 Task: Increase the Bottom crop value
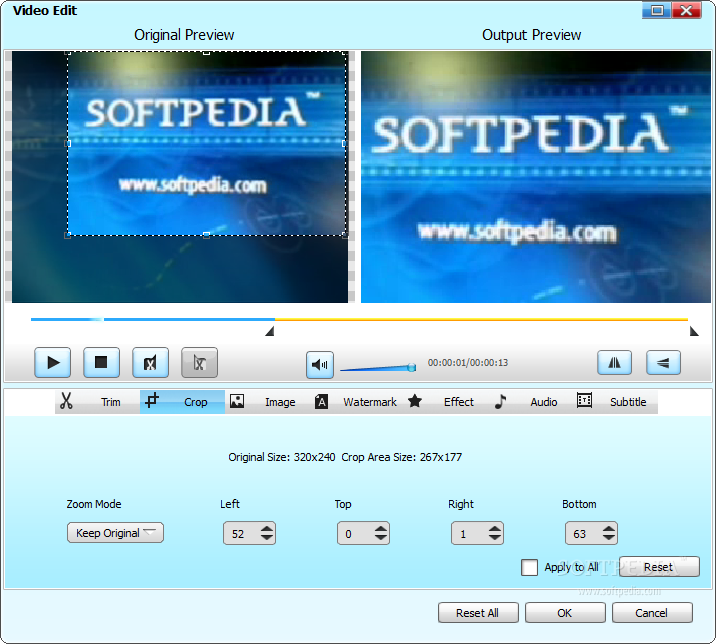click(609, 528)
